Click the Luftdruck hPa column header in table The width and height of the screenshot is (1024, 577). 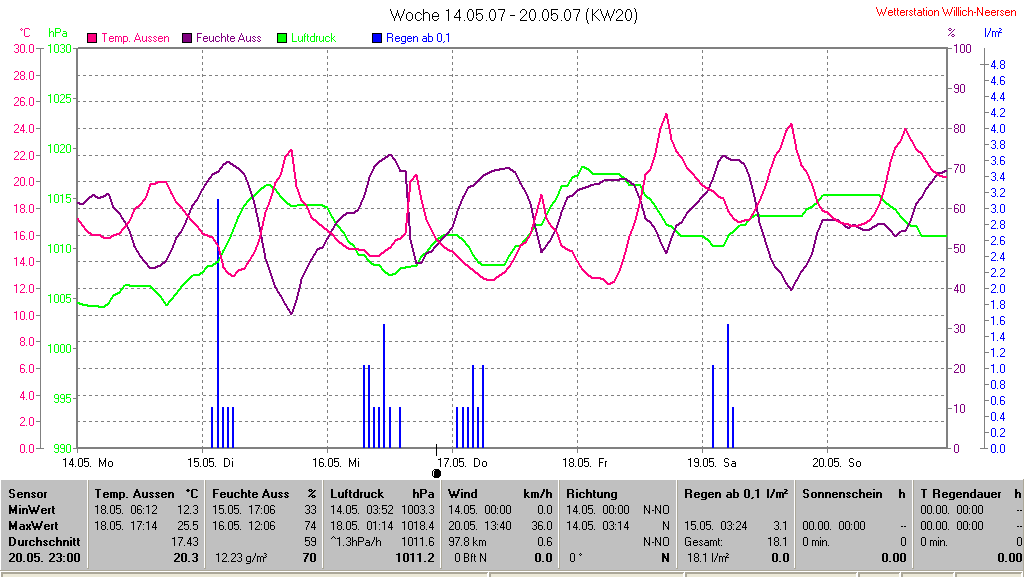pos(382,494)
